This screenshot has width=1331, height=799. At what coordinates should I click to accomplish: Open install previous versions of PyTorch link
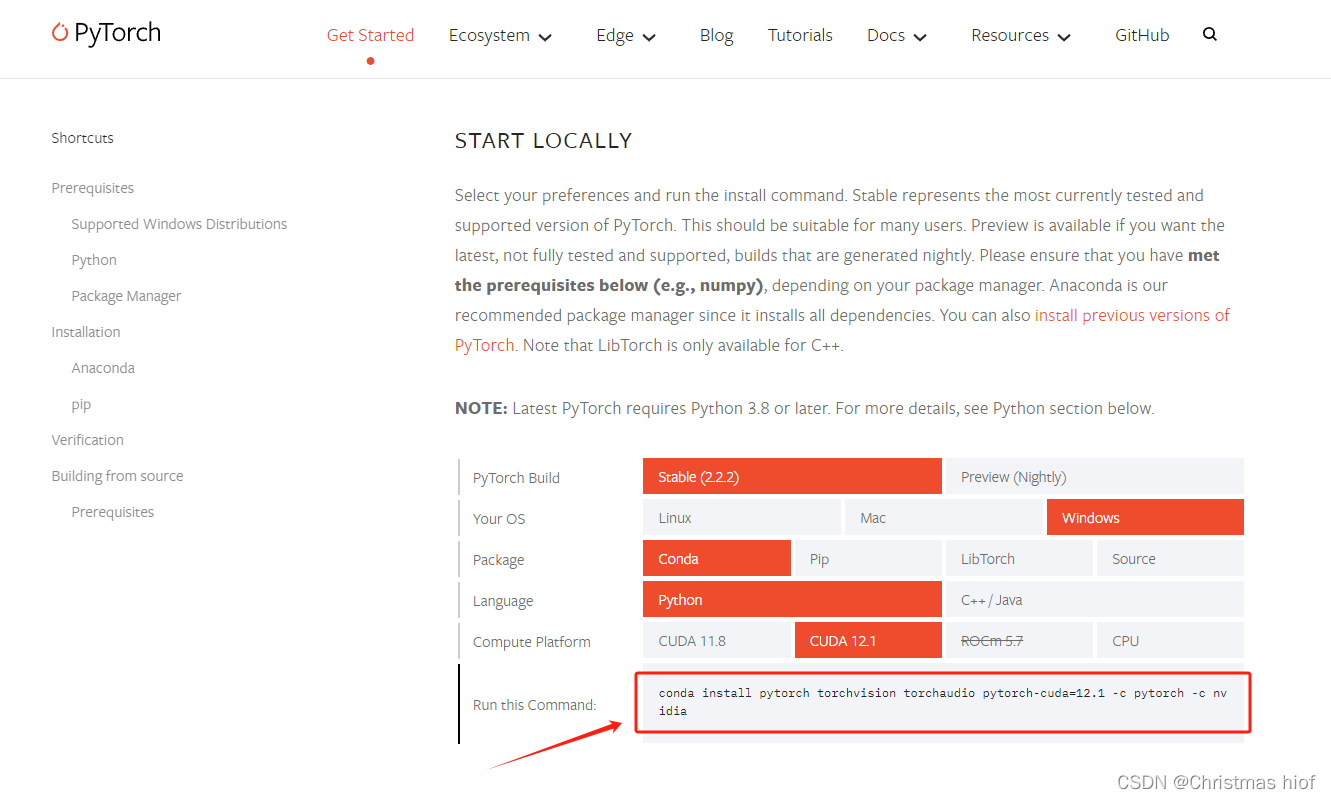point(1132,315)
